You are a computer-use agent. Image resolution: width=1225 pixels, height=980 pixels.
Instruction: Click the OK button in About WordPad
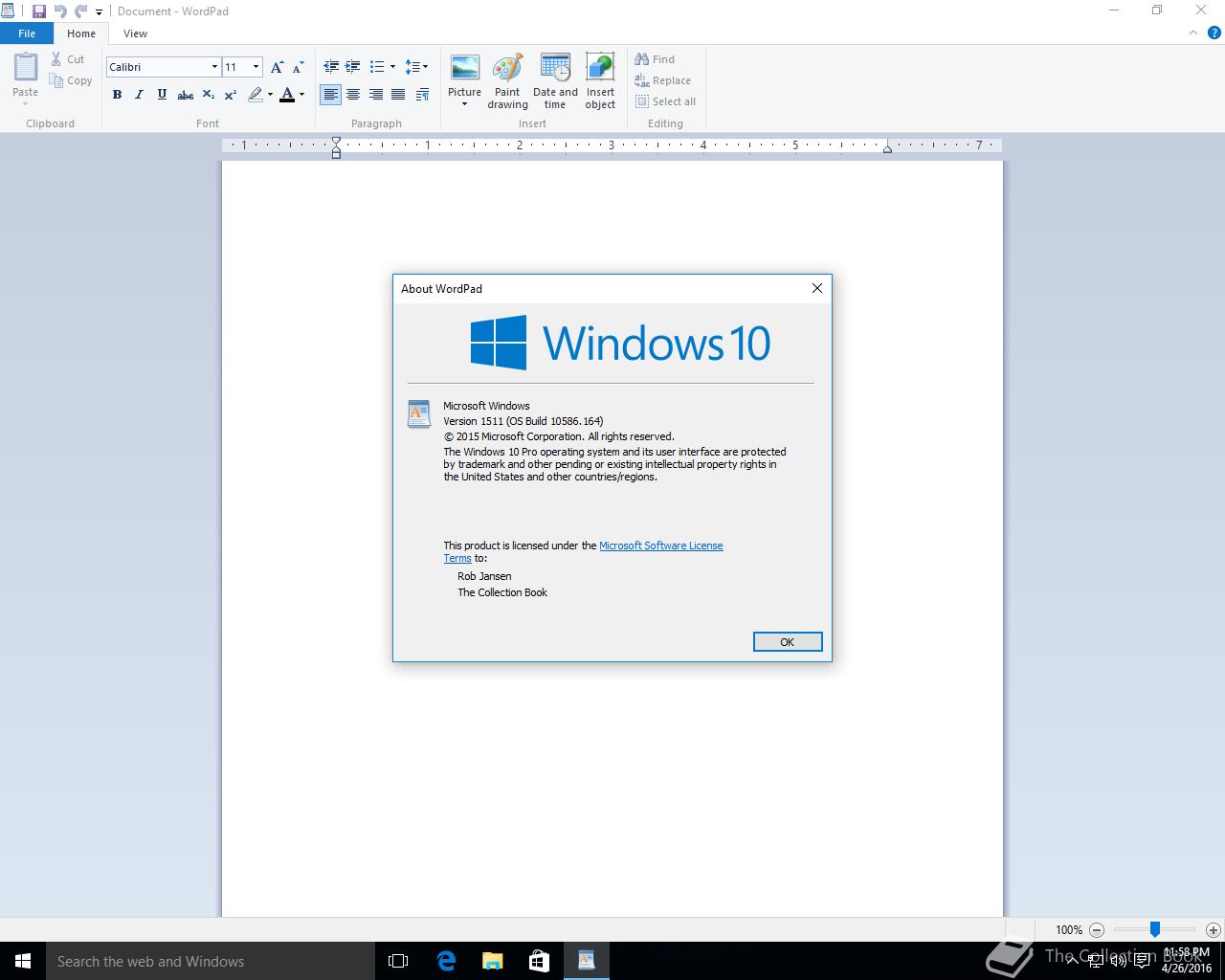pyautogui.click(x=788, y=642)
